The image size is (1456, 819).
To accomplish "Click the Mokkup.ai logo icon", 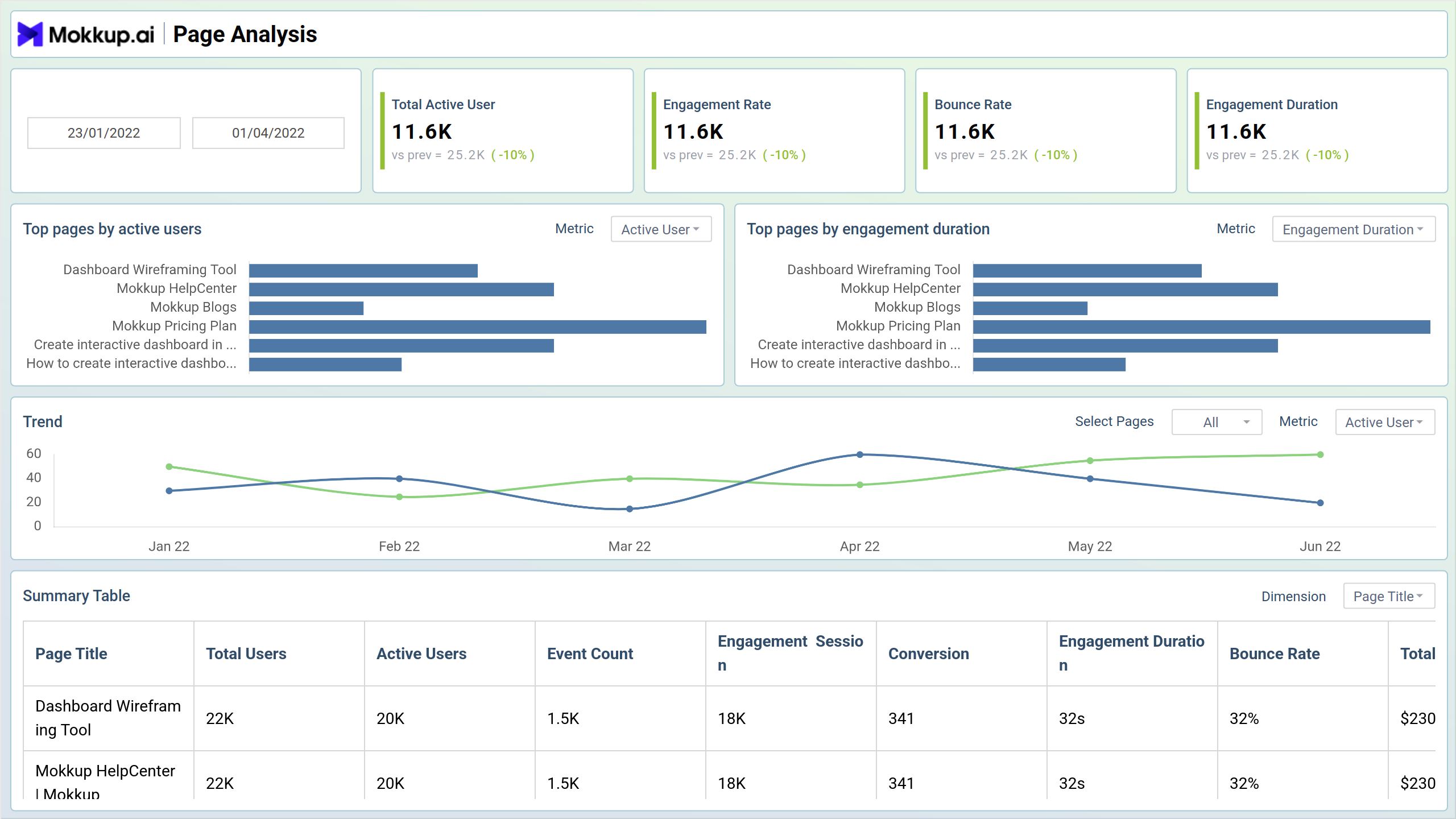I will (x=30, y=34).
